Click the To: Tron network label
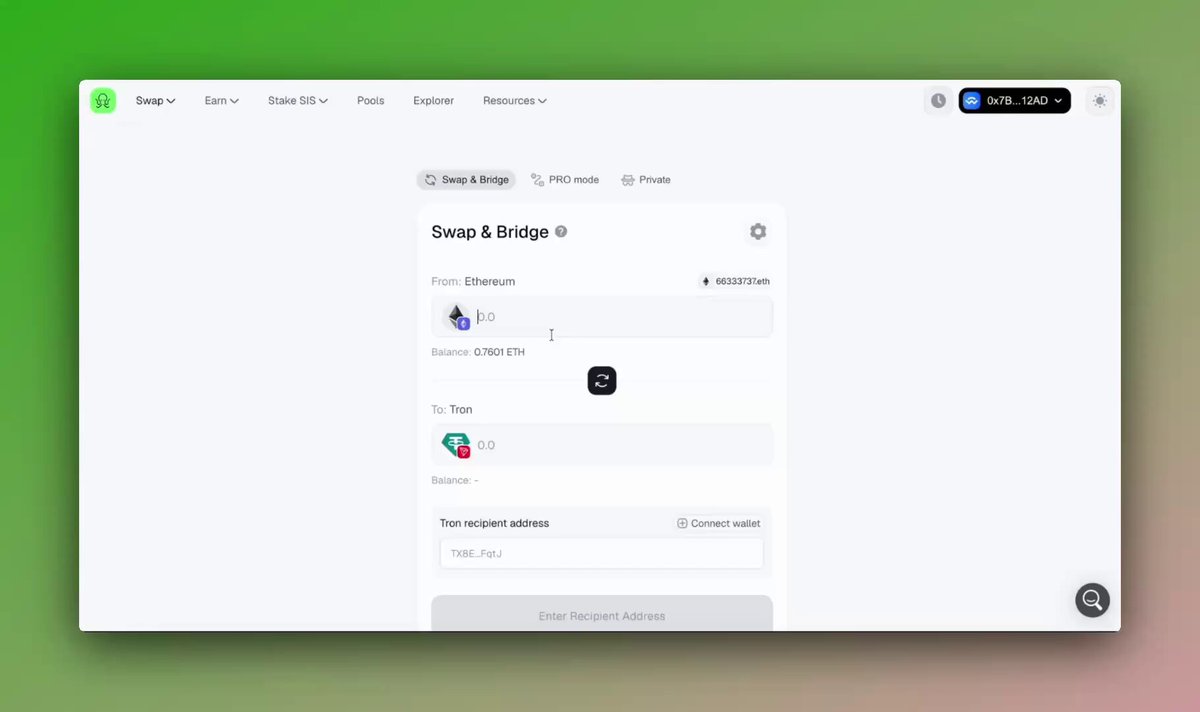 click(x=452, y=410)
